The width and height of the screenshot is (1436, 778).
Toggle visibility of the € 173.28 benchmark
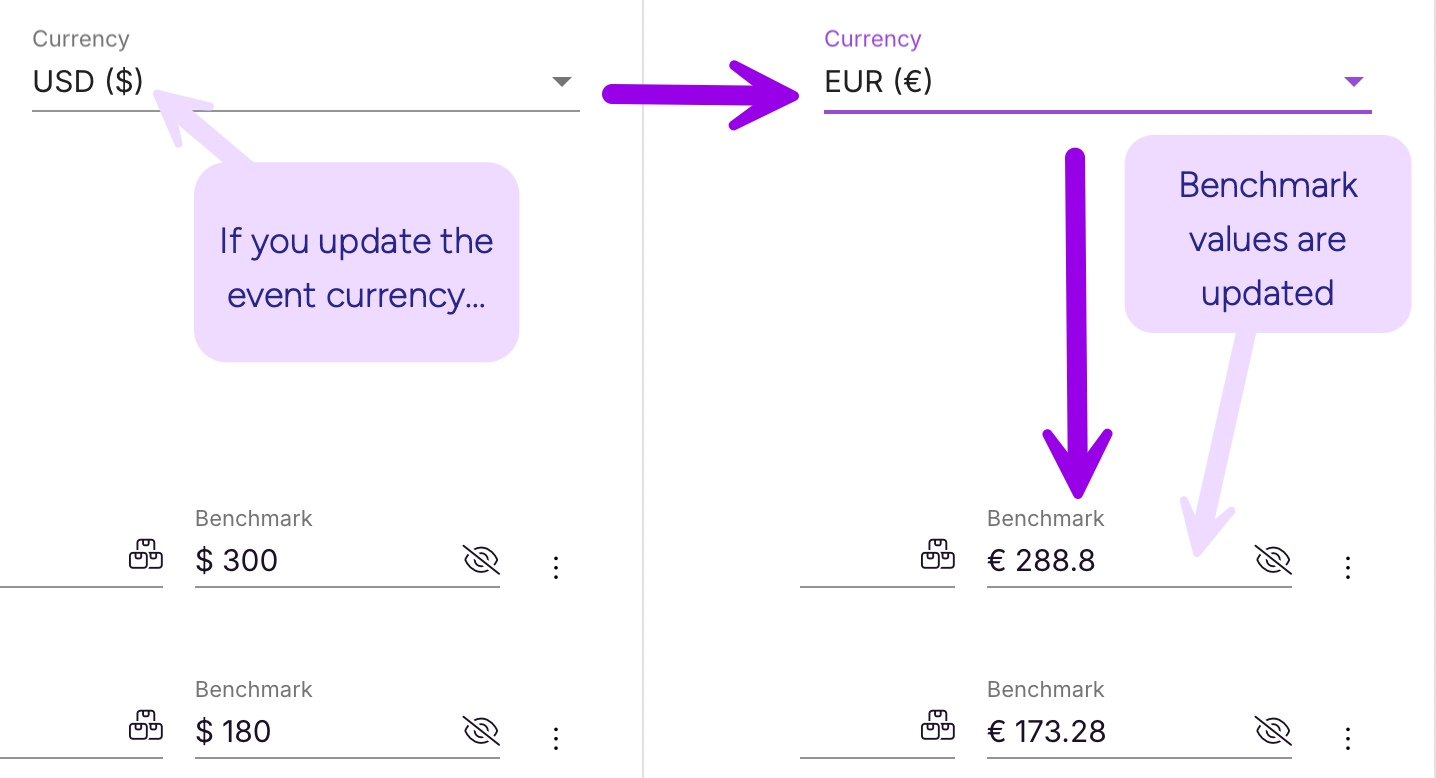(1273, 731)
